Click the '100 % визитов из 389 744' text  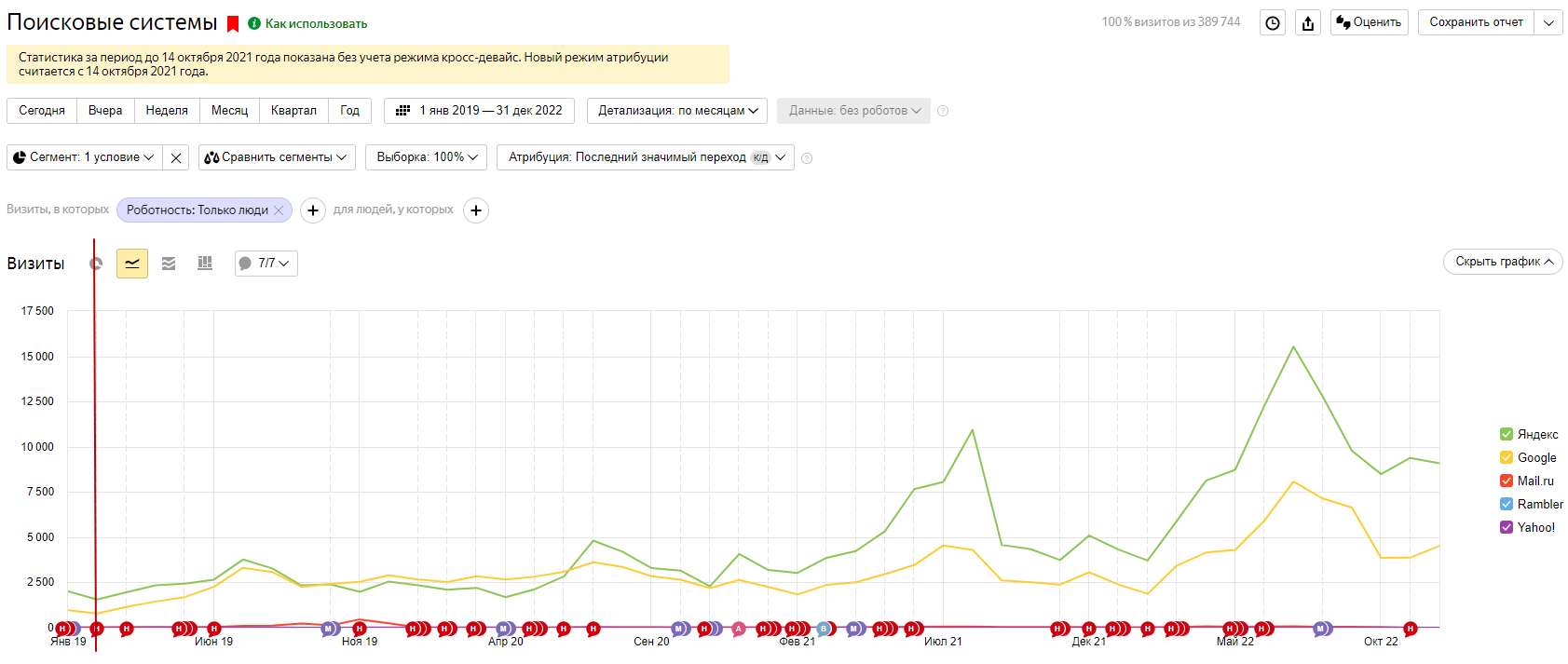(x=1171, y=22)
